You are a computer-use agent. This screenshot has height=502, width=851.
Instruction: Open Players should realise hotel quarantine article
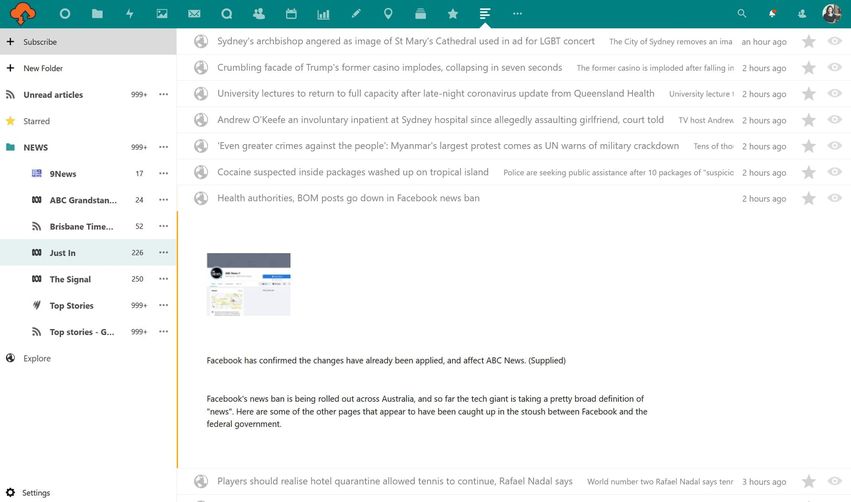(x=395, y=481)
